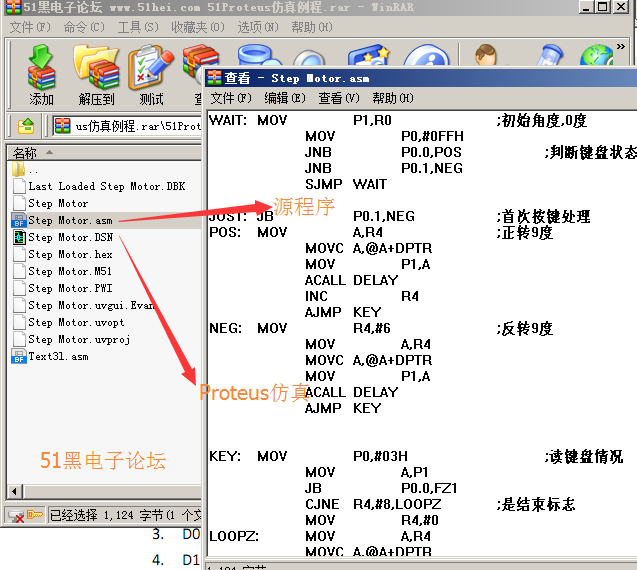Screen dimensions: 637x570
Task: Click 'CJNE R4,#8,LOOPZ' code line
Action: tap(373, 504)
